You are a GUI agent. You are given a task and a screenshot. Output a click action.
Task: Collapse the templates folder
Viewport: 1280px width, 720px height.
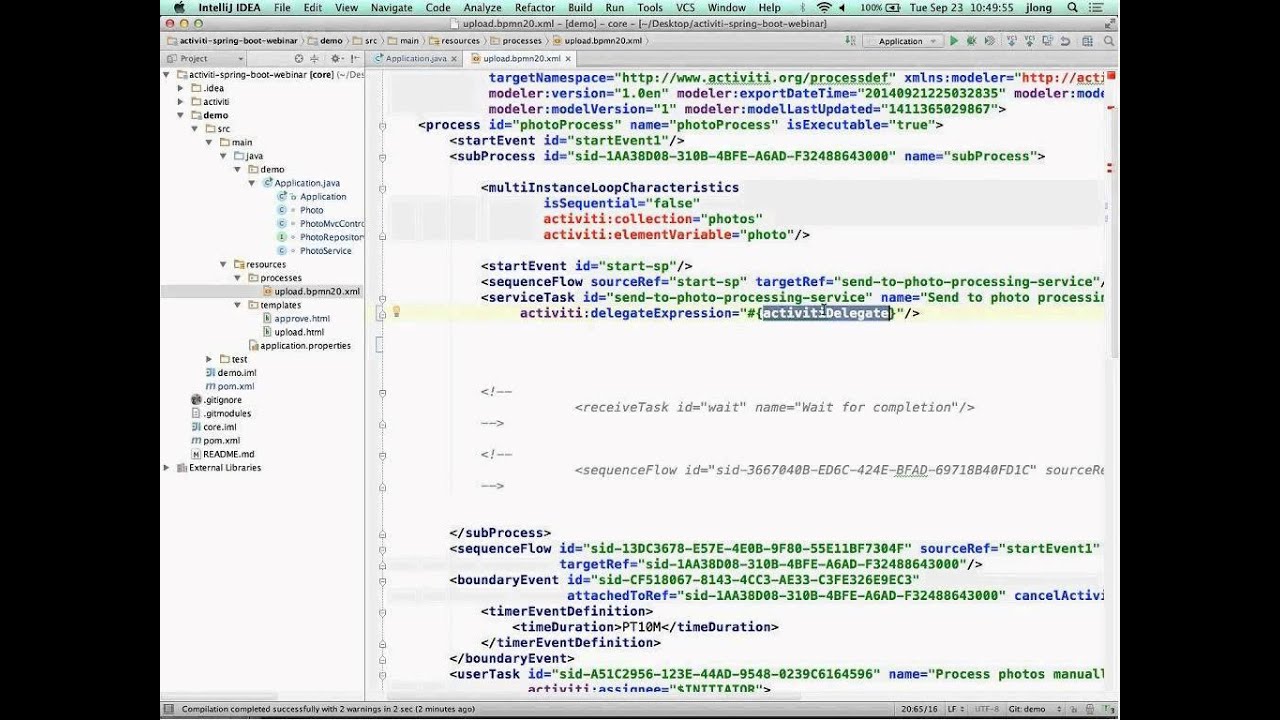coord(238,305)
